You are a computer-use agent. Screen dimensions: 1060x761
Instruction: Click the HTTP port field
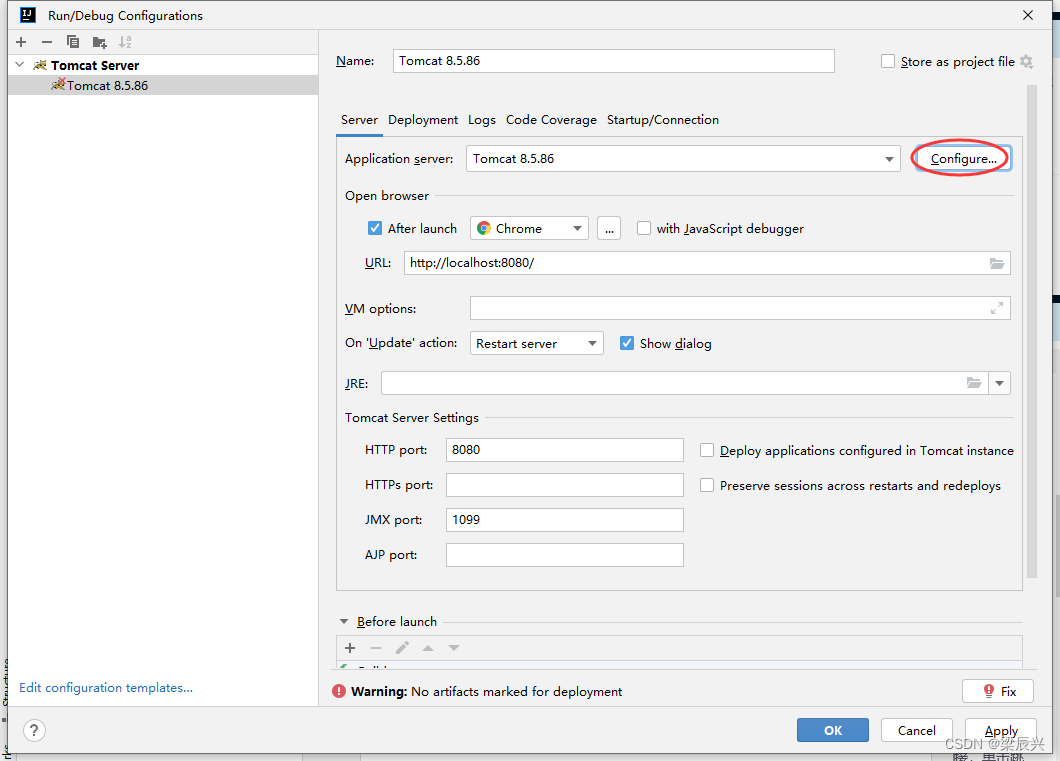click(x=564, y=450)
